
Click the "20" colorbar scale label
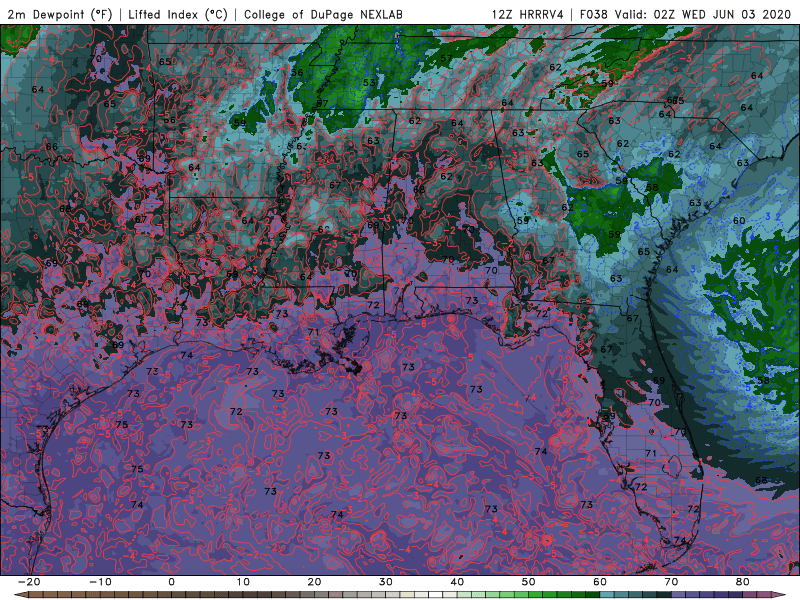pyautogui.click(x=314, y=582)
